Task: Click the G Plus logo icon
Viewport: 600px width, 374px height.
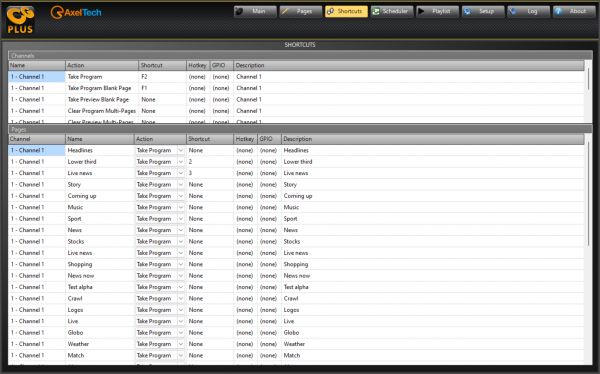Action: [x=20, y=20]
